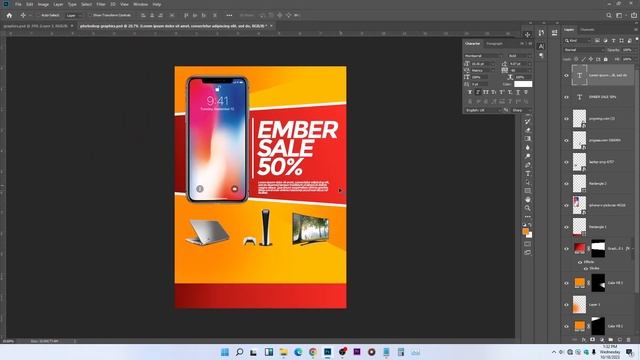Image resolution: width=640 pixels, height=360 pixels.
Task: Switch to the Channels tab
Action: [x=587, y=30]
